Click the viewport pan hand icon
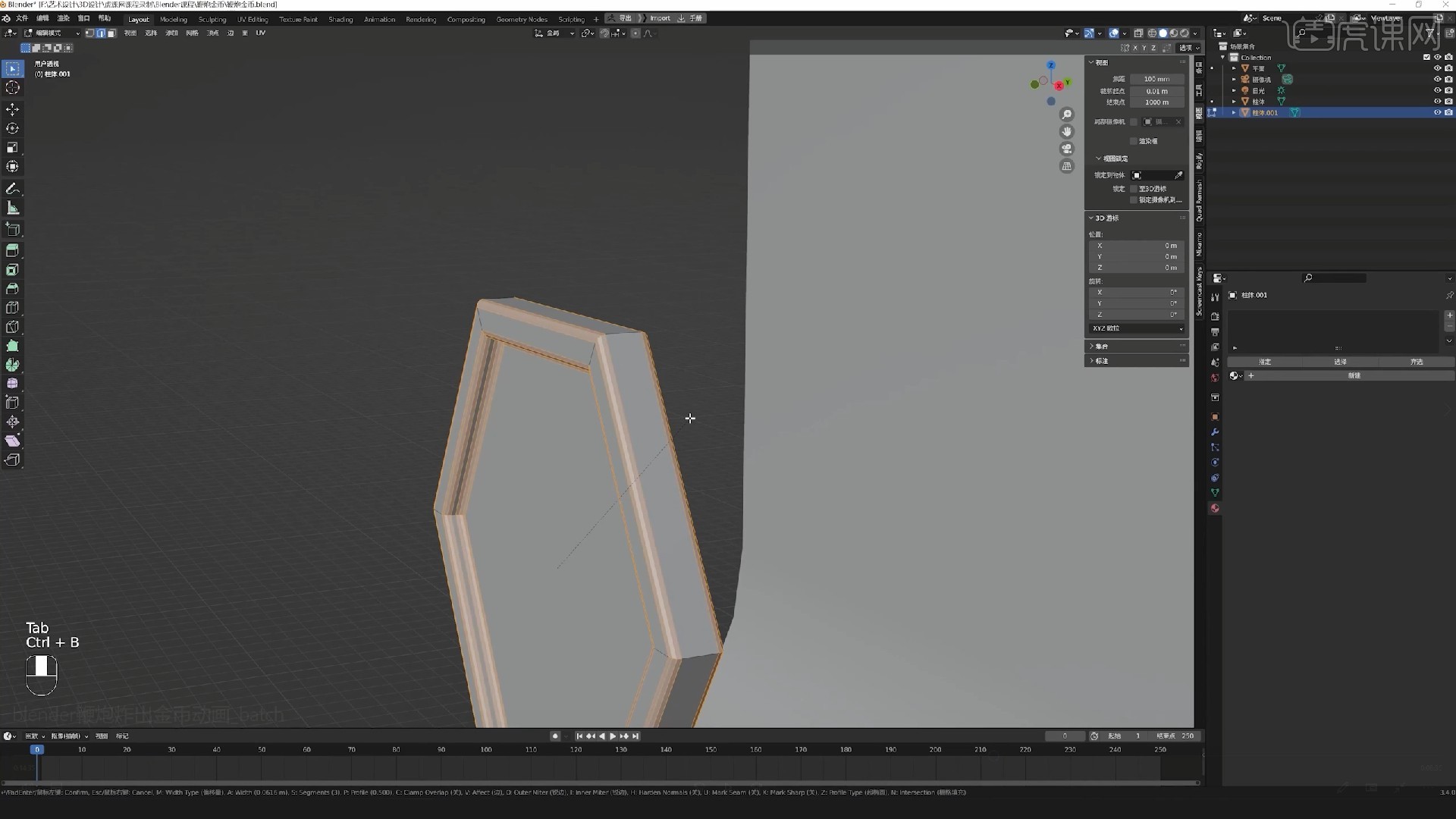Screen dimensions: 1456x819 (x=1067, y=131)
